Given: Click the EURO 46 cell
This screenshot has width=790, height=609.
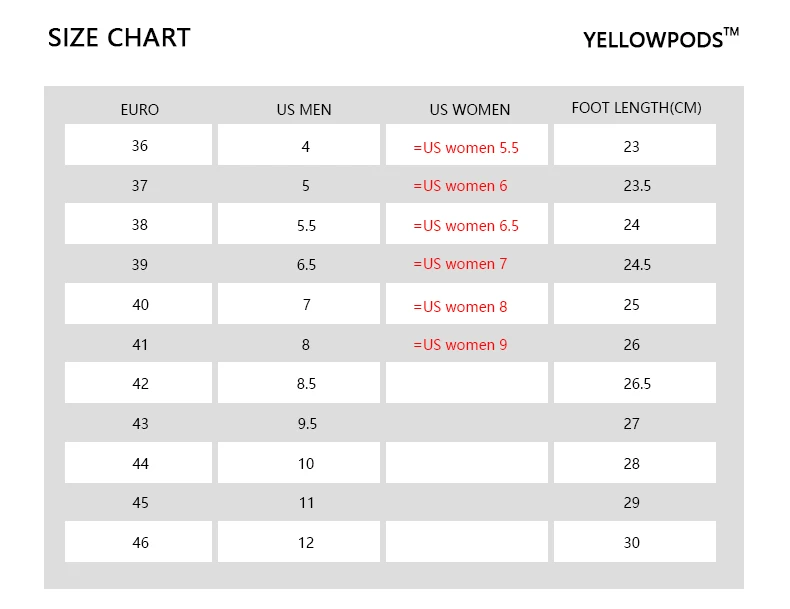Looking at the screenshot, I should click(x=139, y=541).
